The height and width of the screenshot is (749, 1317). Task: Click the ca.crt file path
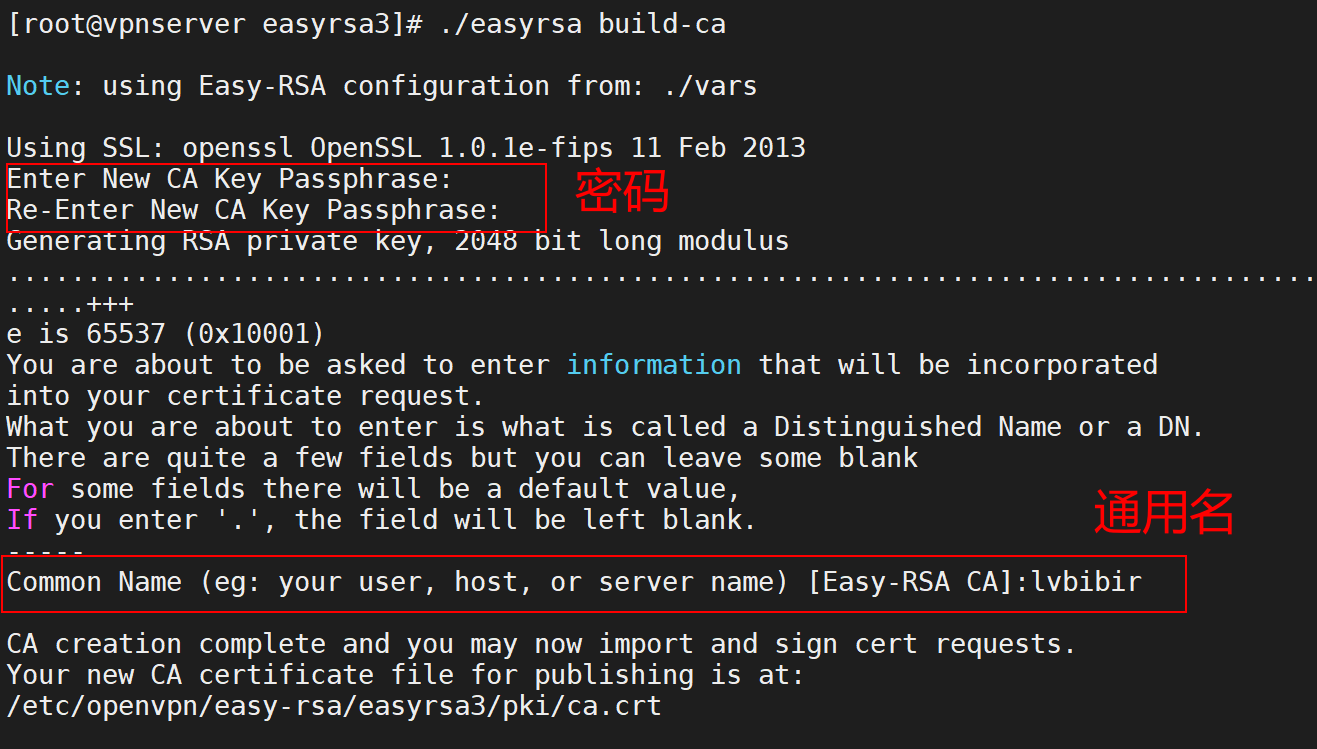(x=333, y=706)
